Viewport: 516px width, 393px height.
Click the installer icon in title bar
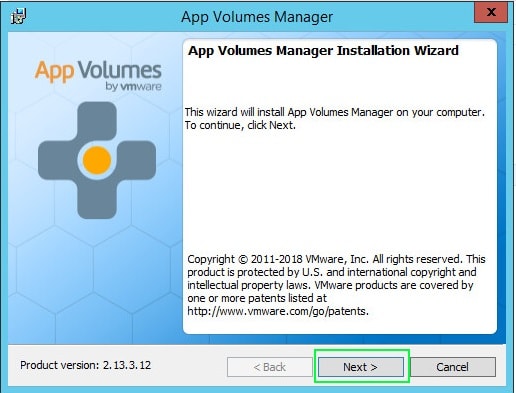[19, 16]
